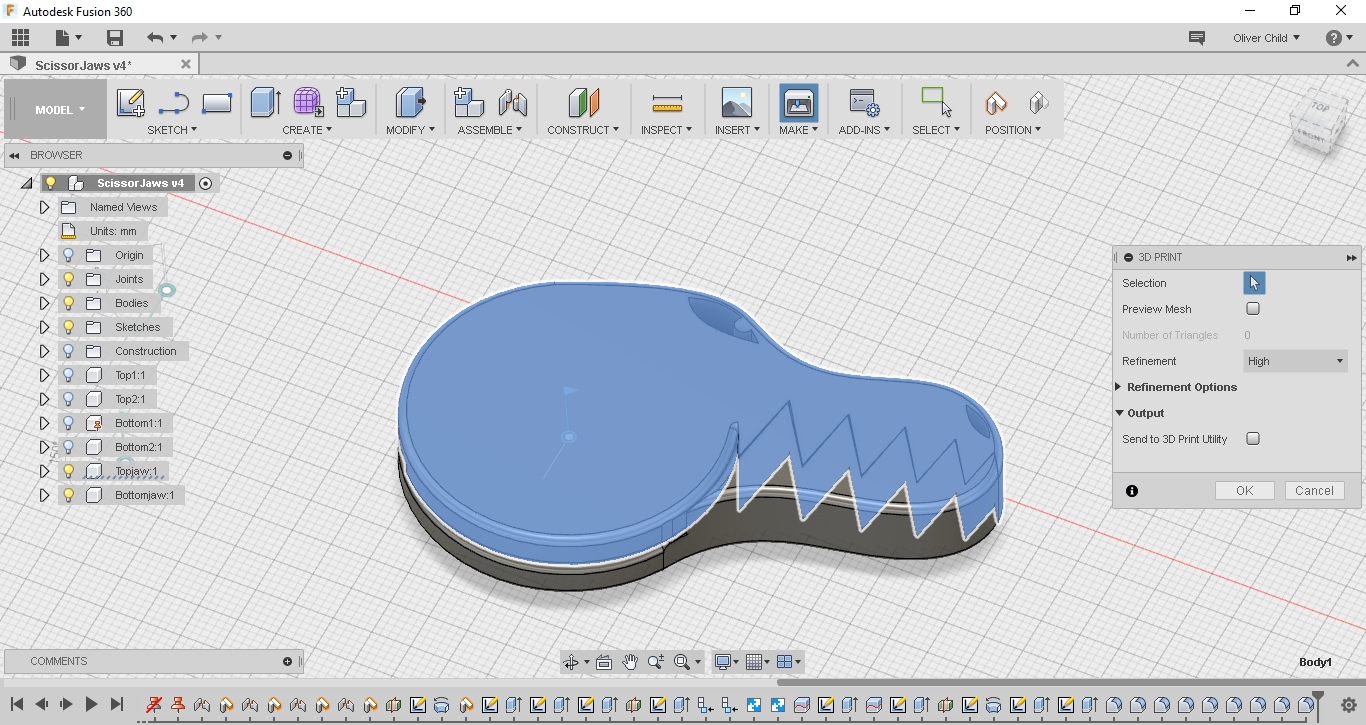Select the Press Pull modify icon
This screenshot has height=725, width=1366.
pyautogui.click(x=411, y=103)
